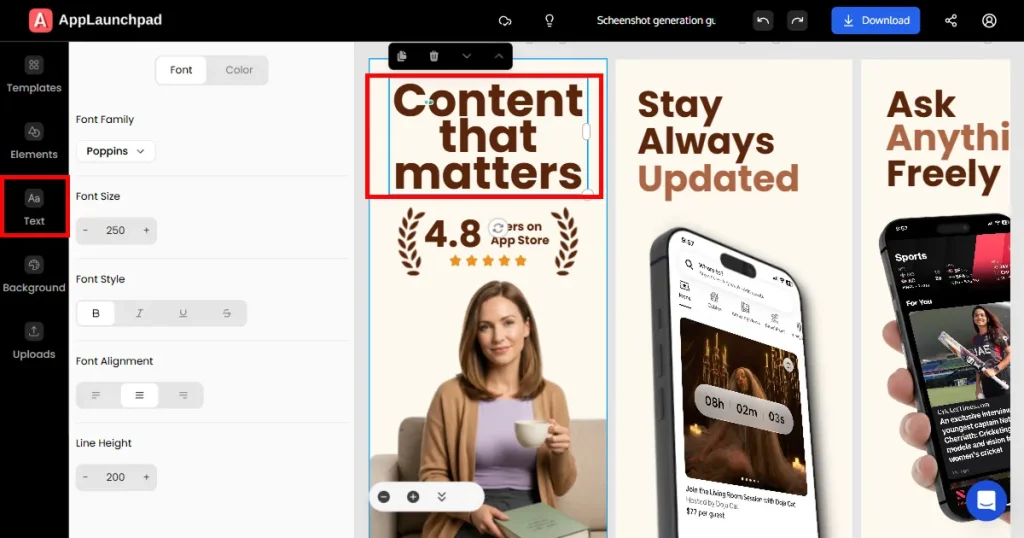Align text to the right
The height and width of the screenshot is (538, 1024).
coord(183,395)
